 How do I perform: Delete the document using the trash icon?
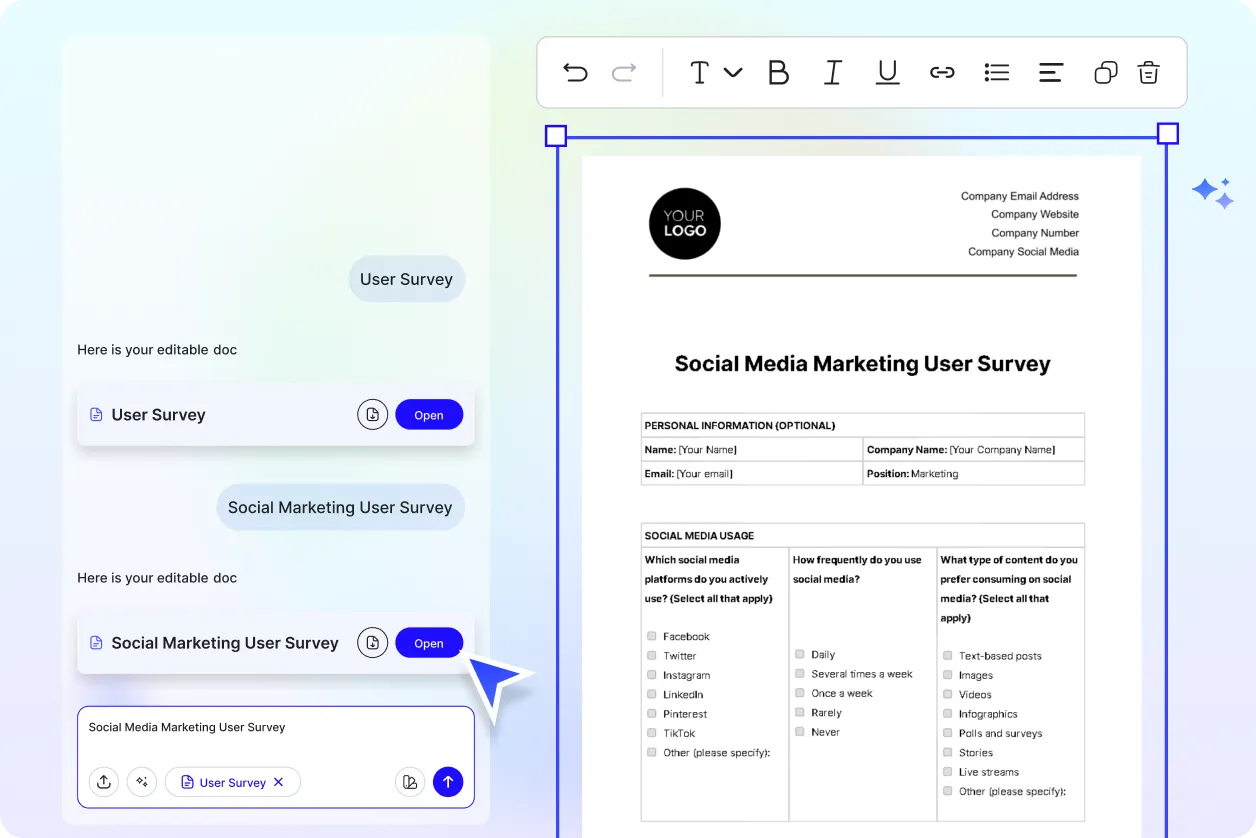pos(1148,71)
